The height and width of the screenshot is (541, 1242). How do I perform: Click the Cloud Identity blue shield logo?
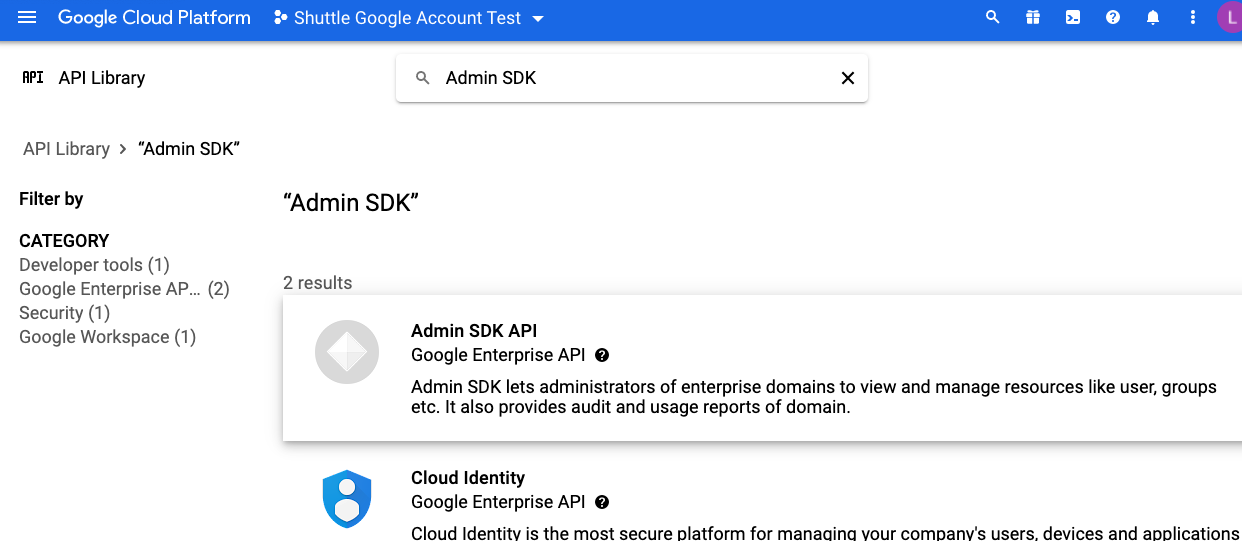pyautogui.click(x=347, y=500)
